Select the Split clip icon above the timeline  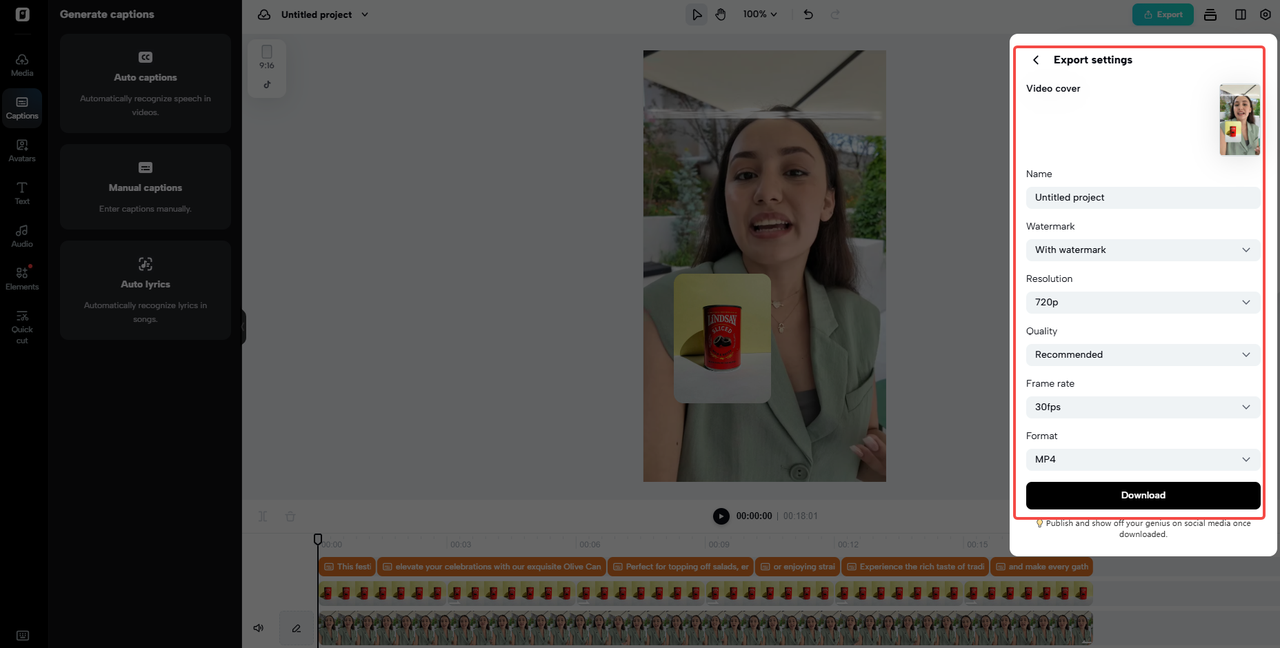coord(262,516)
